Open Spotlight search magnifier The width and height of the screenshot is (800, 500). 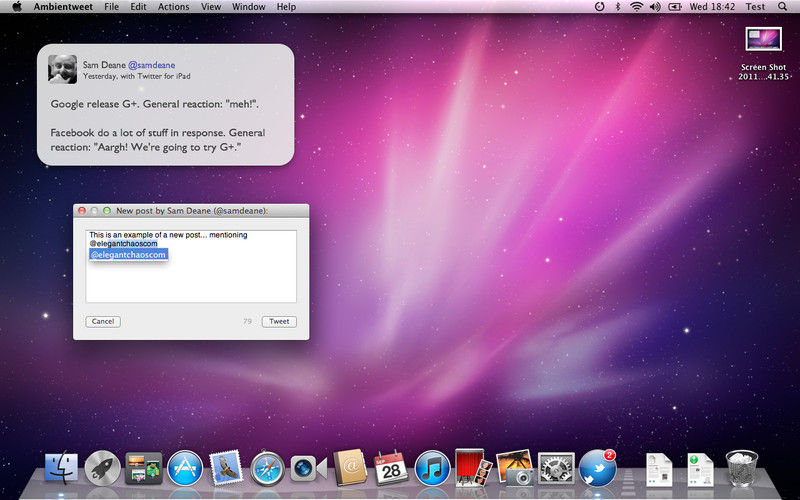pos(782,7)
